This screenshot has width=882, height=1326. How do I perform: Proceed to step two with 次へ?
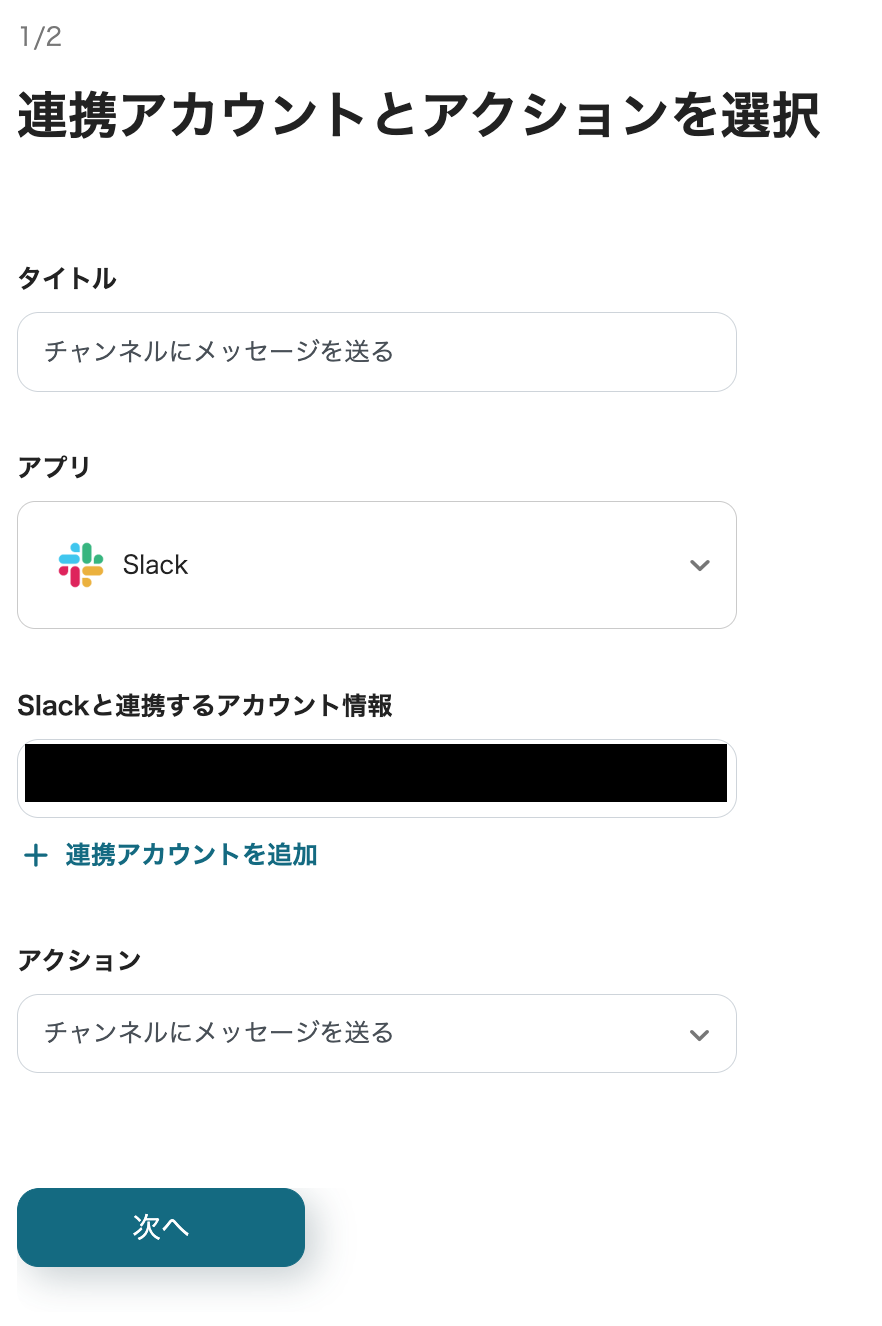[x=161, y=1227]
